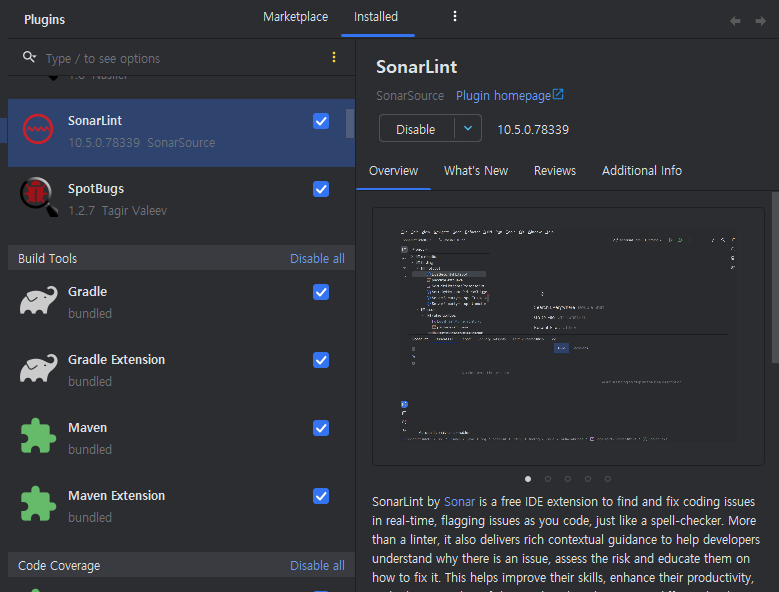
Task: Click the Code Coverage section header
Action: coord(181,565)
